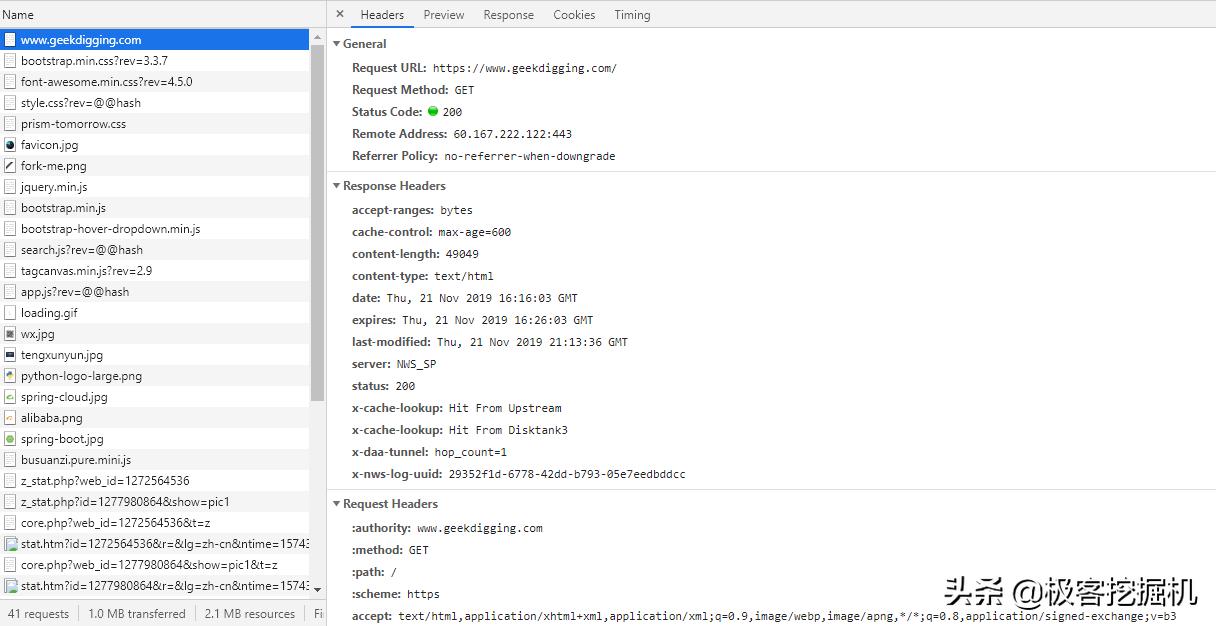The width and height of the screenshot is (1216, 626).
Task: Click the 41 requests summary text
Action: click(x=38, y=613)
